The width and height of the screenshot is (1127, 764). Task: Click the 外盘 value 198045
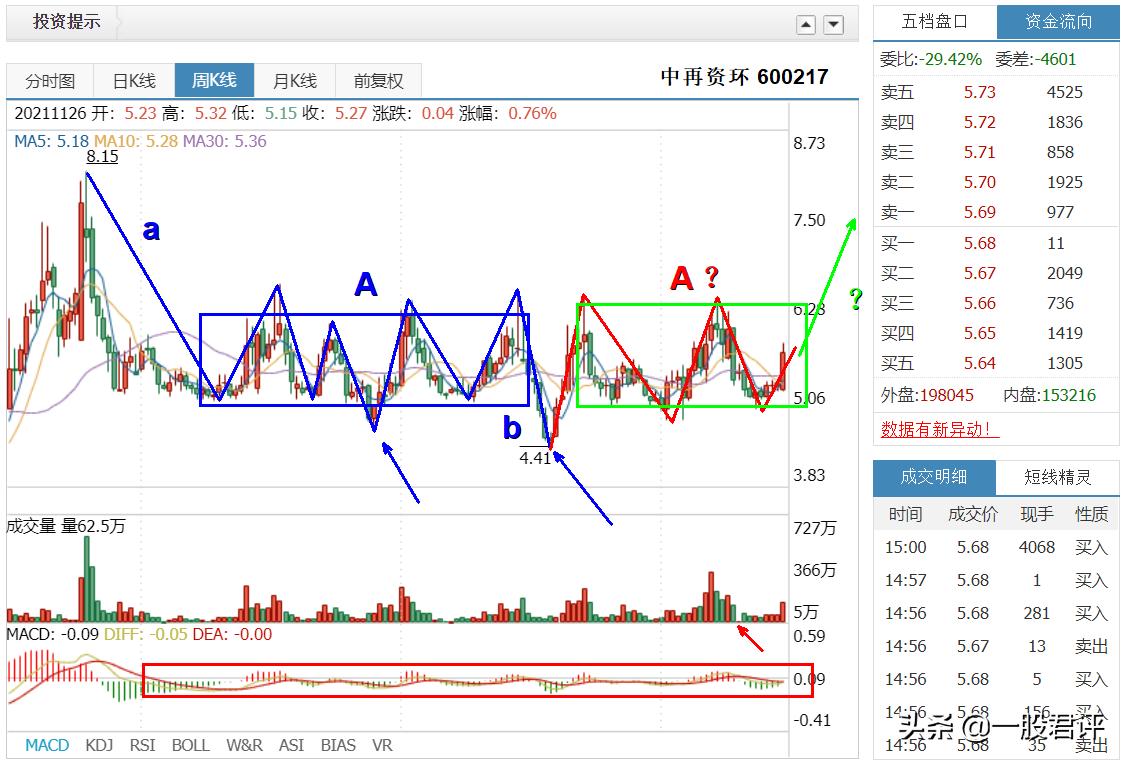tap(946, 395)
